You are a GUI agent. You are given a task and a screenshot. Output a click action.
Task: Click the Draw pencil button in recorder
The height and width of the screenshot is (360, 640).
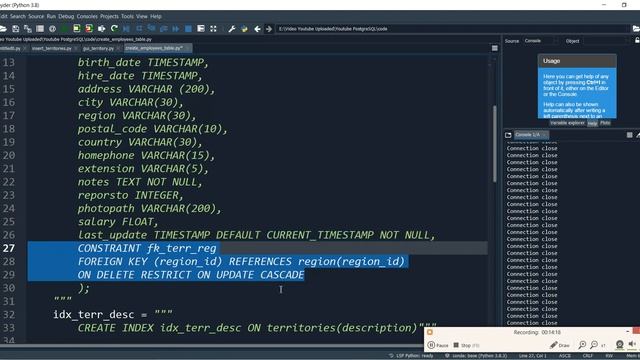coord(560,345)
